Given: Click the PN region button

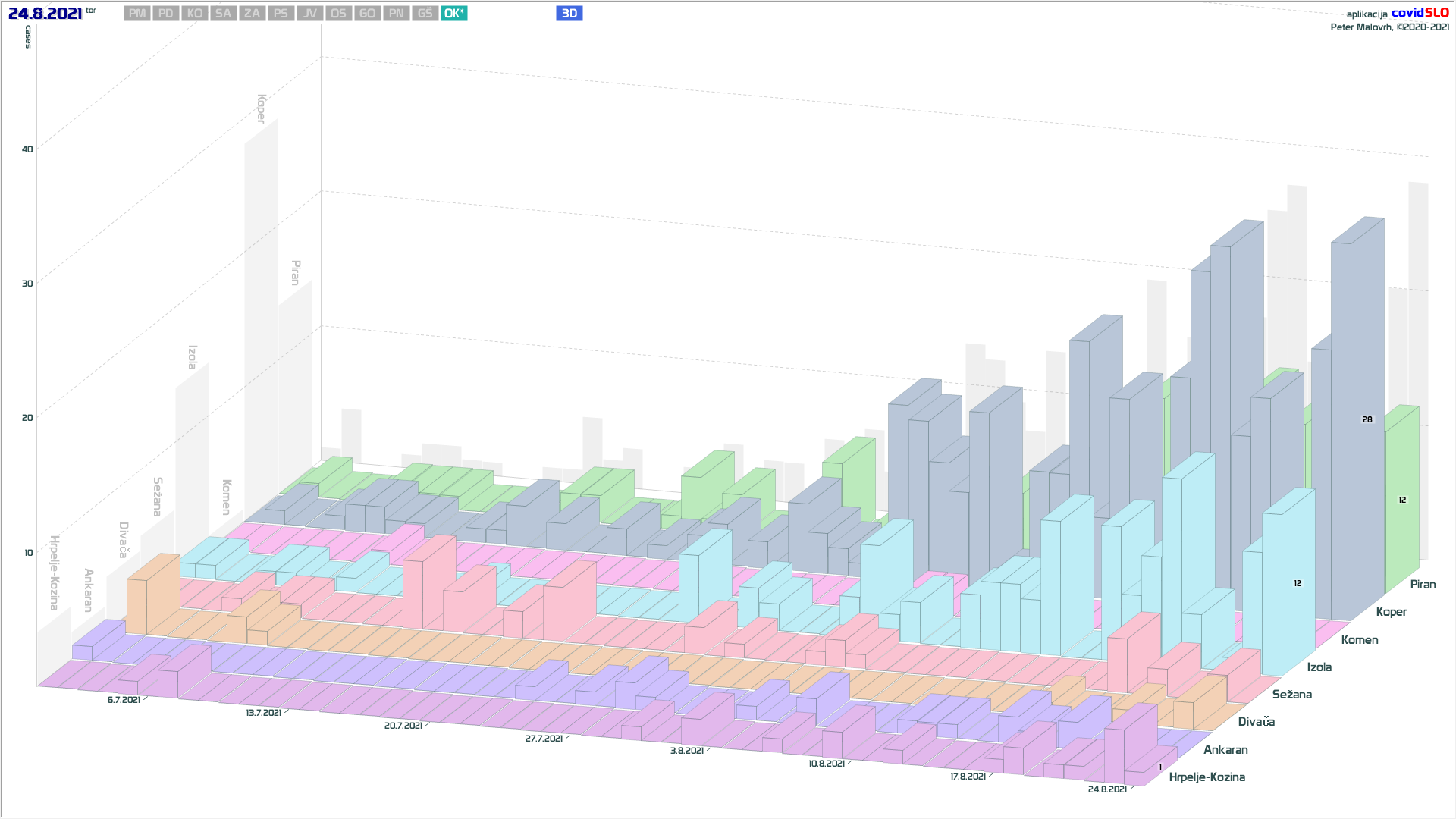Looking at the screenshot, I should click(x=396, y=14).
